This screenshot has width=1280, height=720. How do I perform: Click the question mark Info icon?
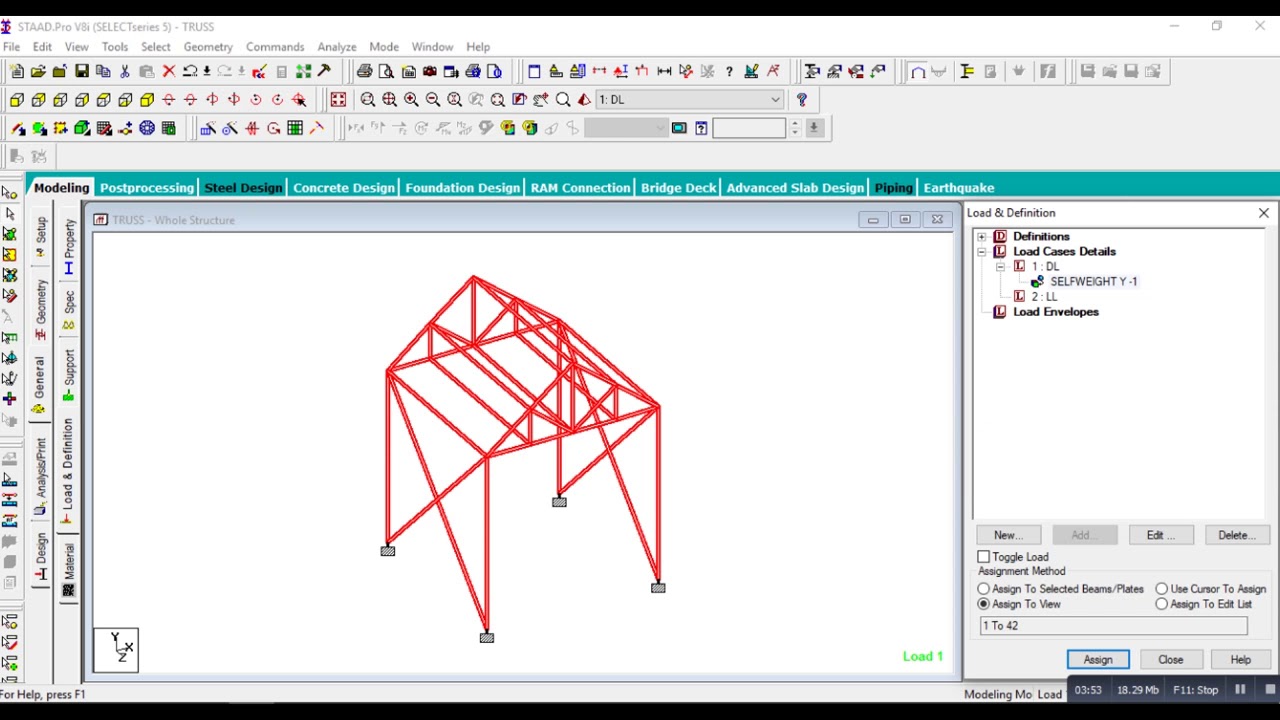[x=729, y=71]
